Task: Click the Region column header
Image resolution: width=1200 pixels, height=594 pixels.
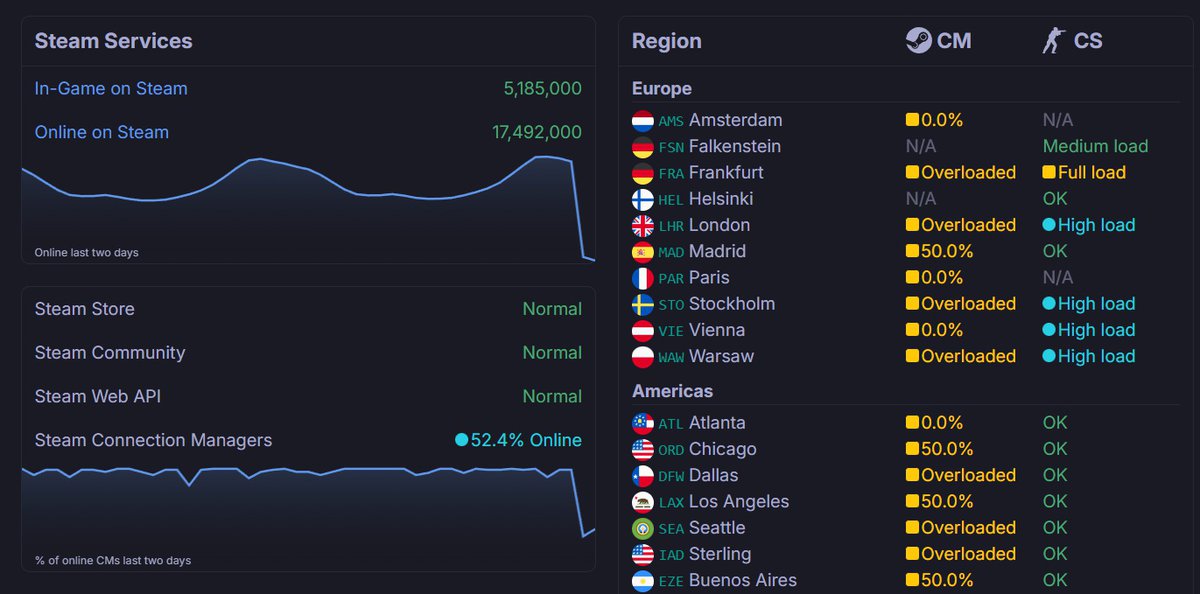Action: (667, 41)
